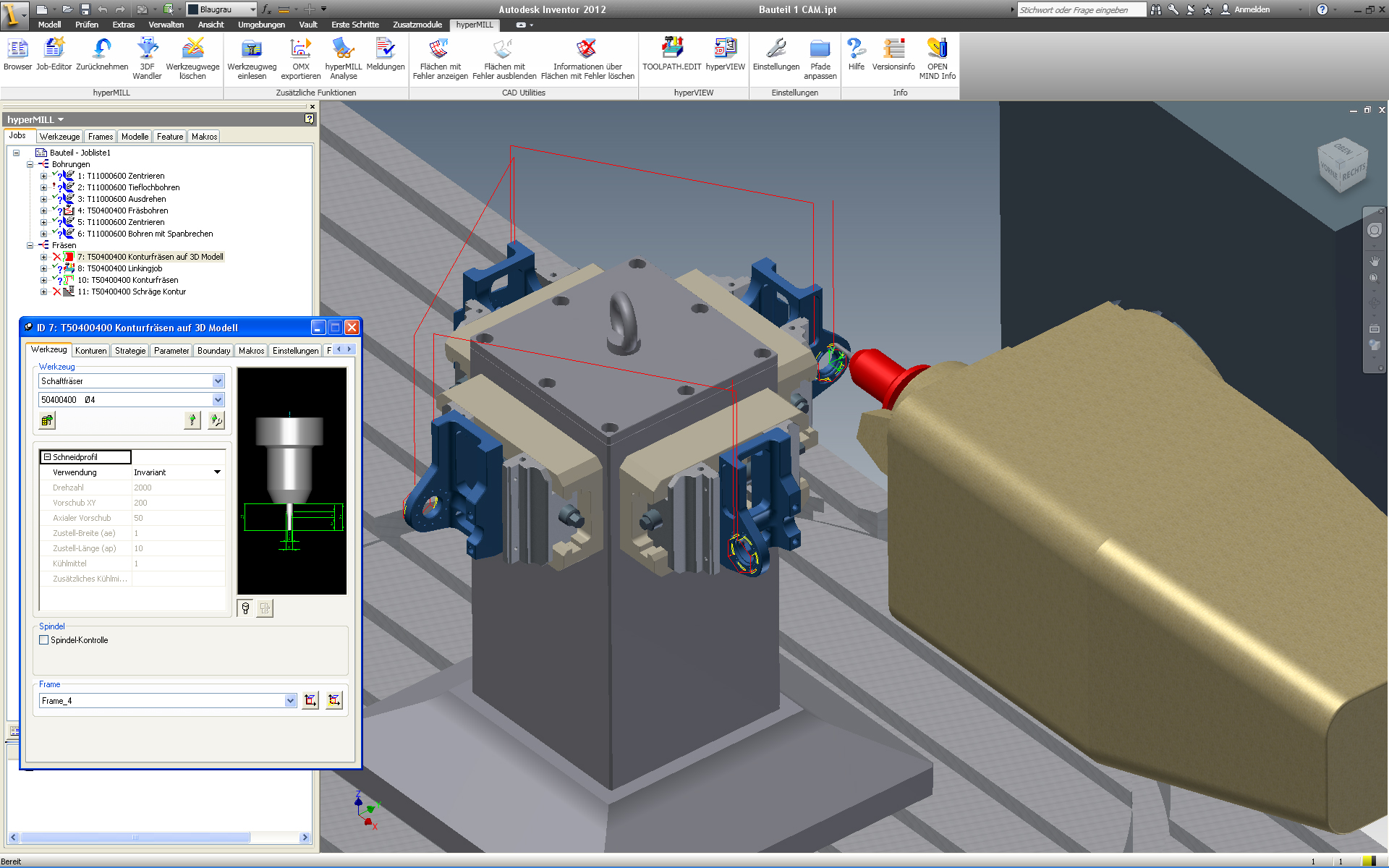The height and width of the screenshot is (868, 1389).
Task: Expand Bohrungen tree node
Action: pyautogui.click(x=30, y=163)
